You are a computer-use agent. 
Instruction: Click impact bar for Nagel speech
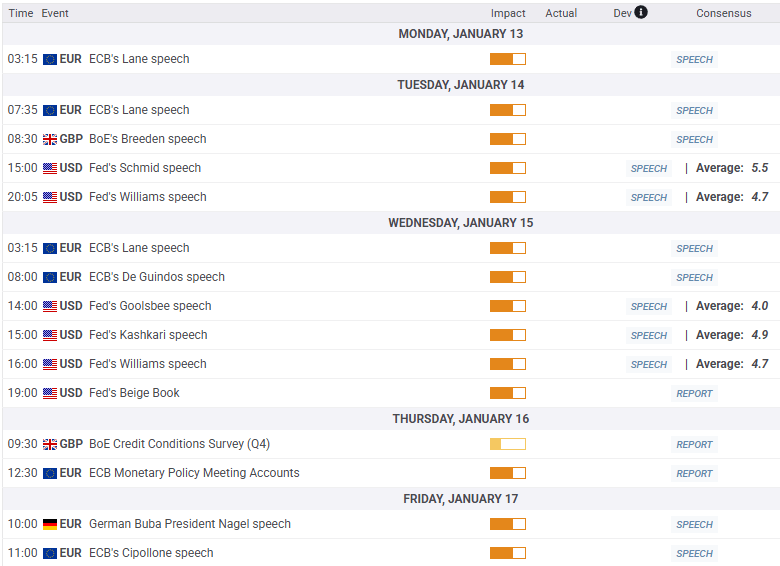tap(507, 524)
